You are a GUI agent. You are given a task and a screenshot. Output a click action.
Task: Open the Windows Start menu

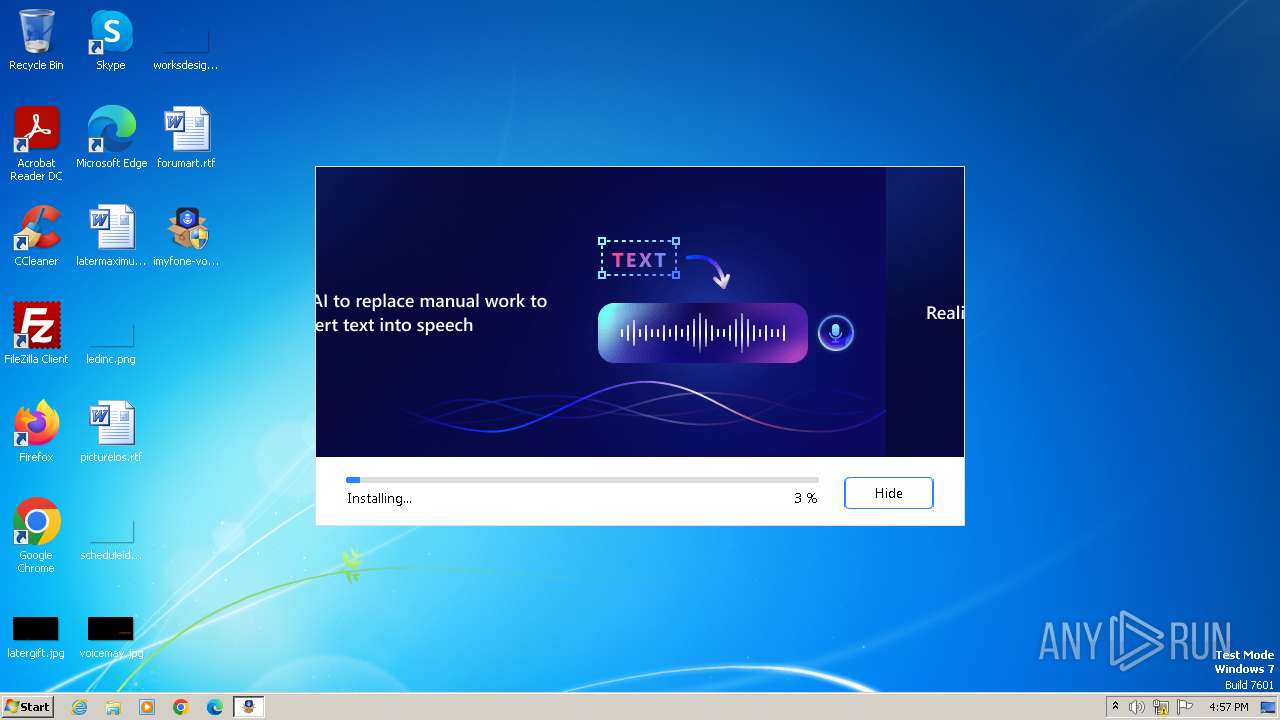point(27,706)
